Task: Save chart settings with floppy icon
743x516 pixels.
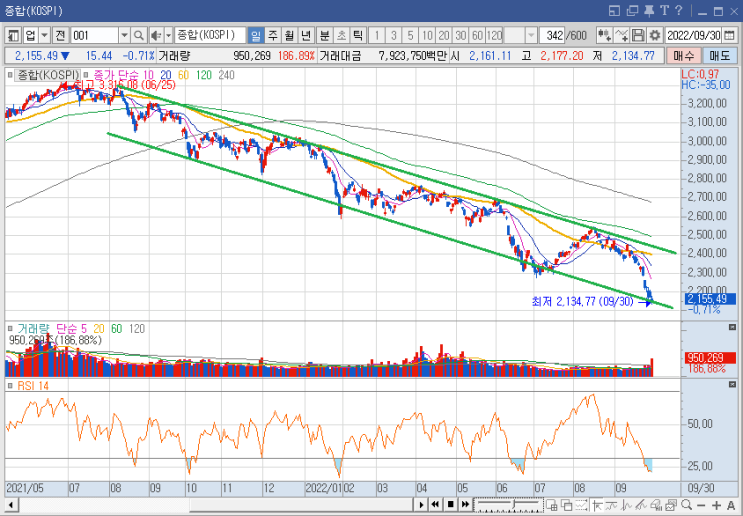Action: click(638, 35)
